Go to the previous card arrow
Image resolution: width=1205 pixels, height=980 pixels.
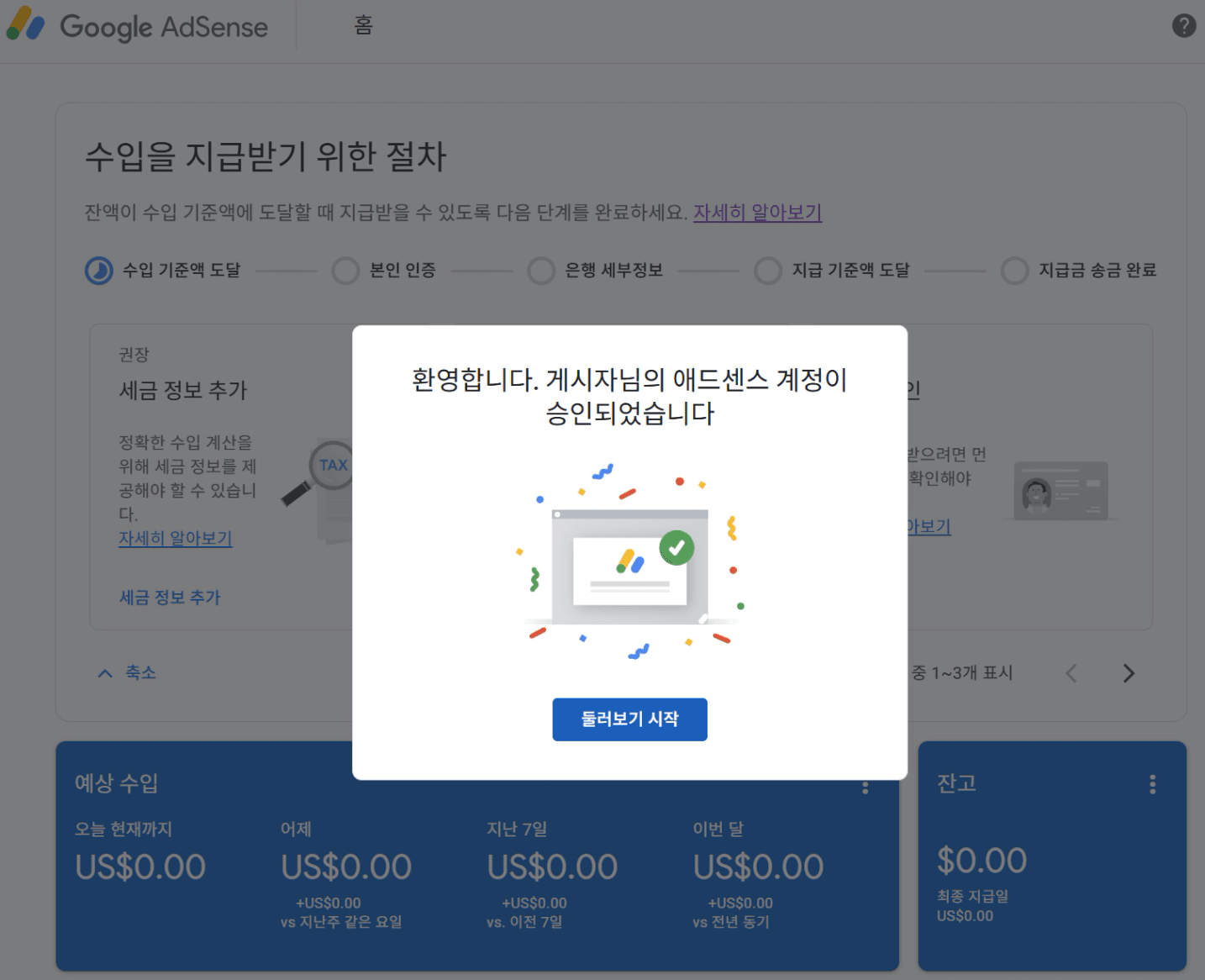click(x=1071, y=673)
